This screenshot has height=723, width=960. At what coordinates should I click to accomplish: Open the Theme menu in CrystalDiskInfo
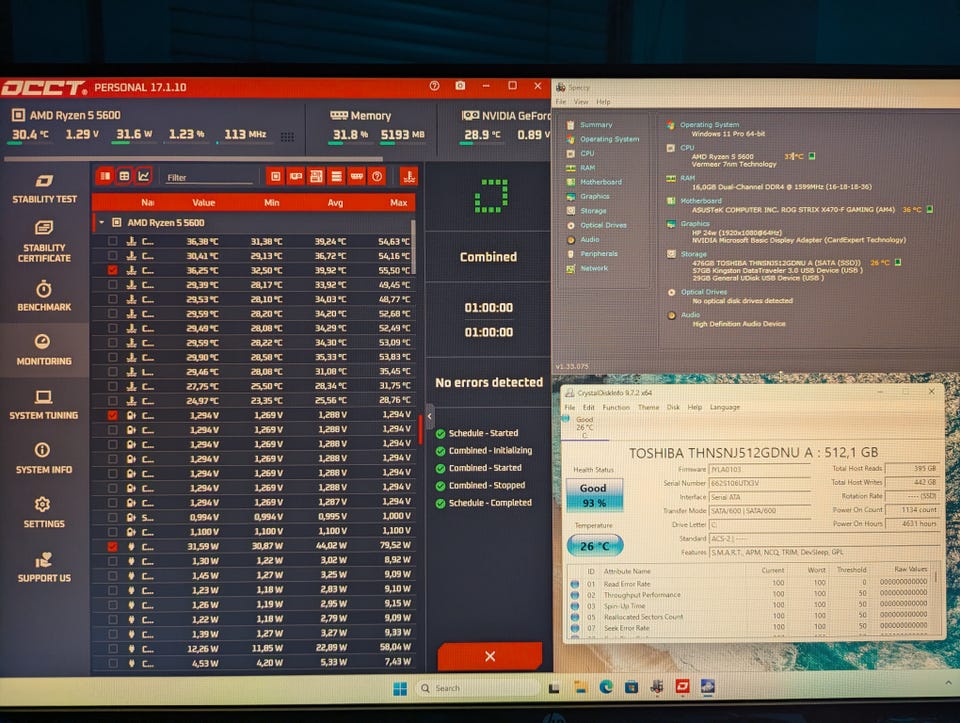pyautogui.click(x=648, y=407)
